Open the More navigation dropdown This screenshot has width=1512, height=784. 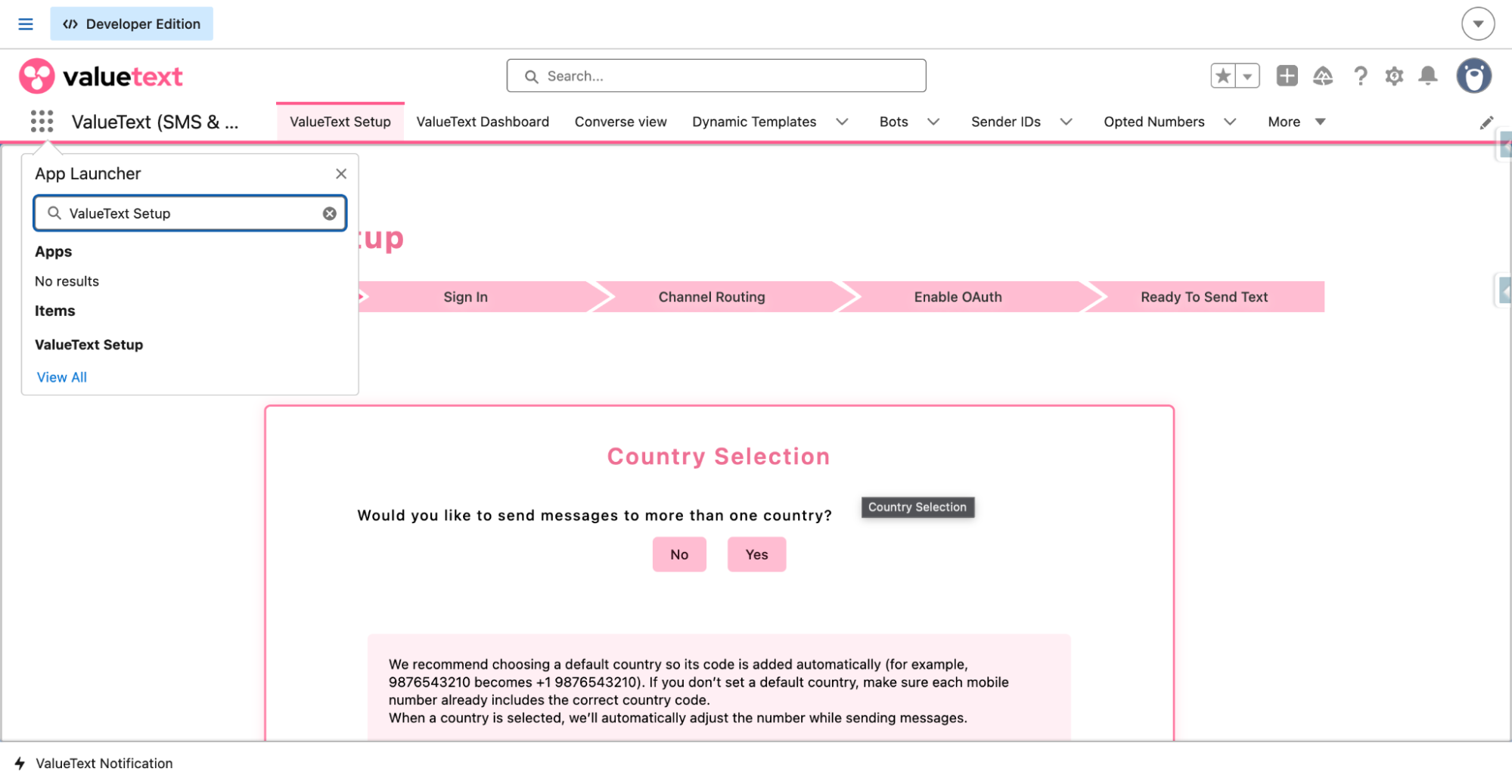pos(1296,122)
